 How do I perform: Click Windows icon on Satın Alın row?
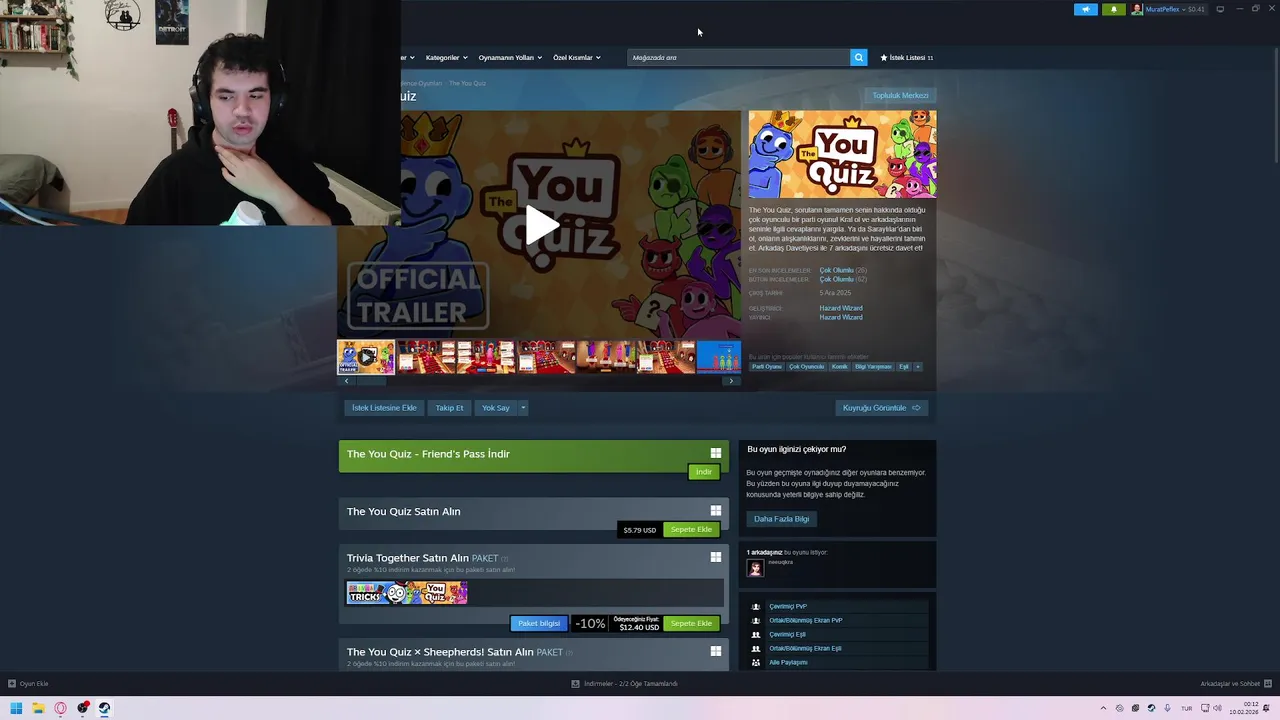click(x=716, y=511)
